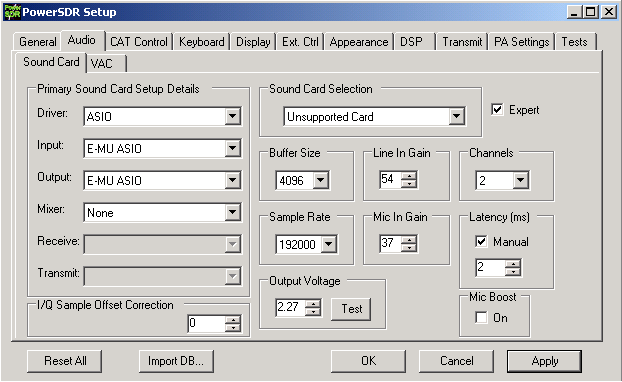Increase Line In Gain with up arrow
Image resolution: width=622 pixels, height=382 pixels.
pyautogui.click(x=409, y=175)
